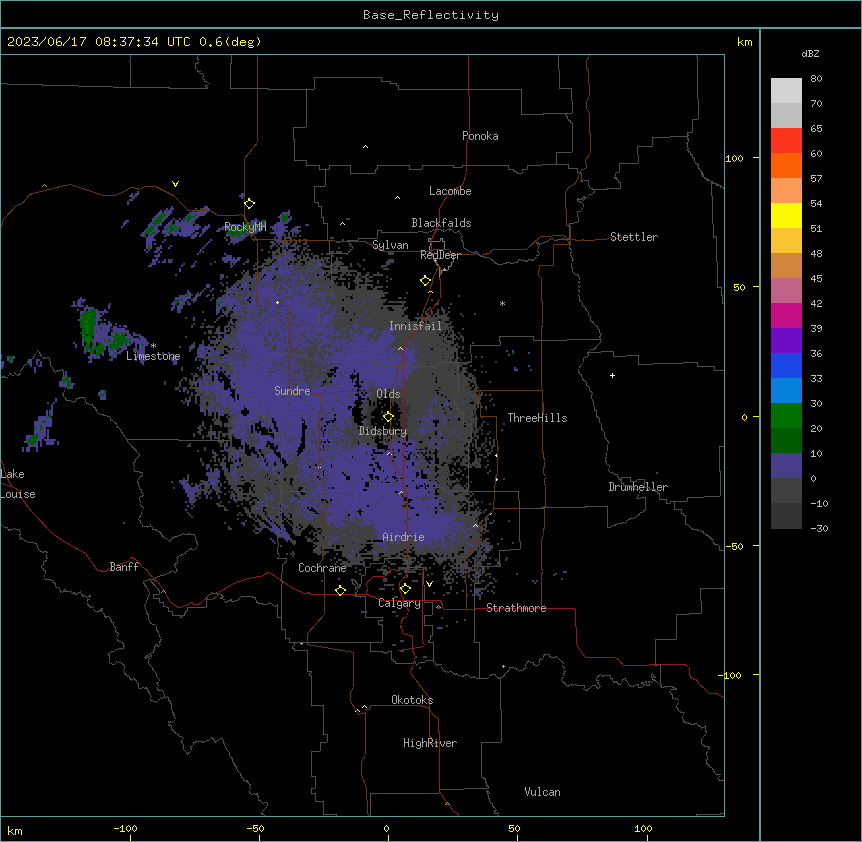Click the Blackfalds label on the map

click(441, 223)
